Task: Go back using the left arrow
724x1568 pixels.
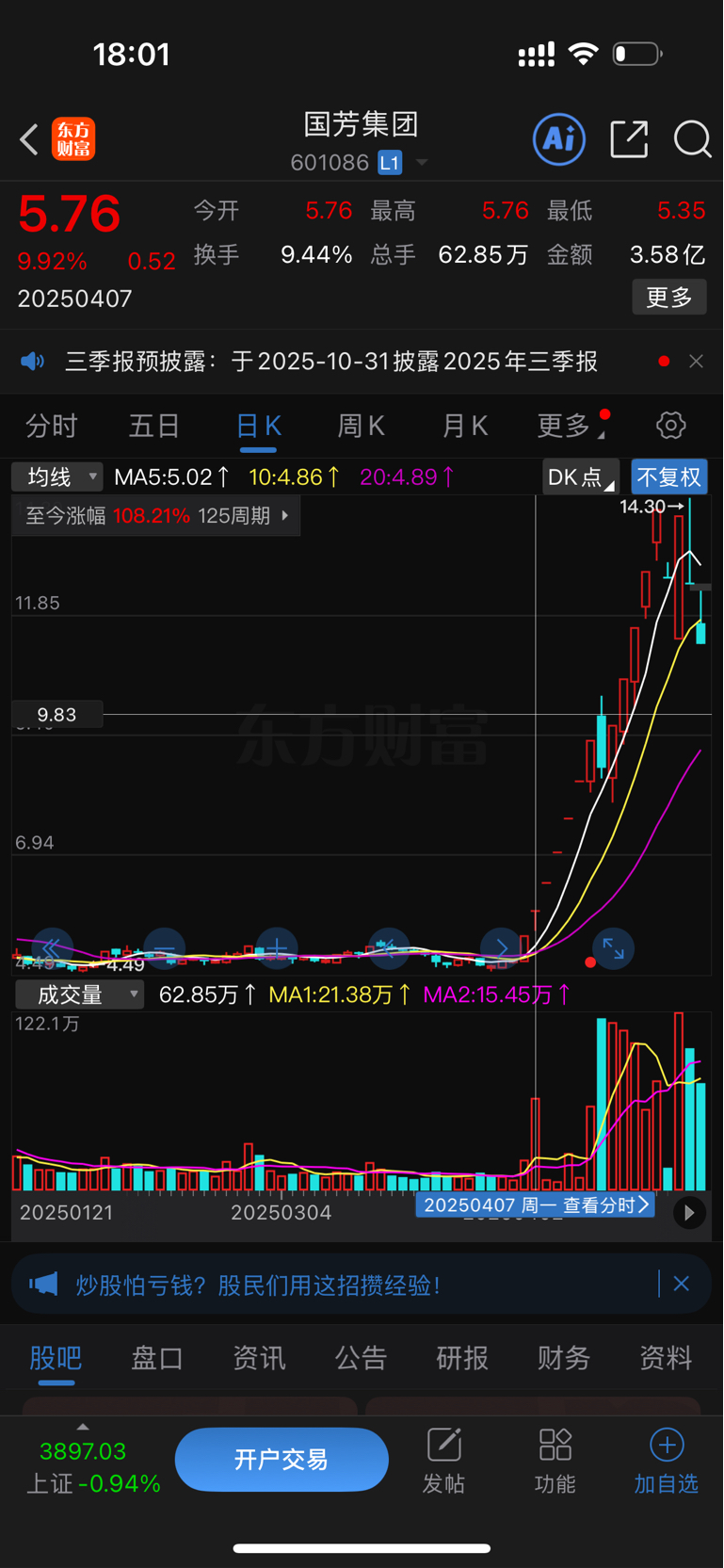Action: click(x=29, y=139)
